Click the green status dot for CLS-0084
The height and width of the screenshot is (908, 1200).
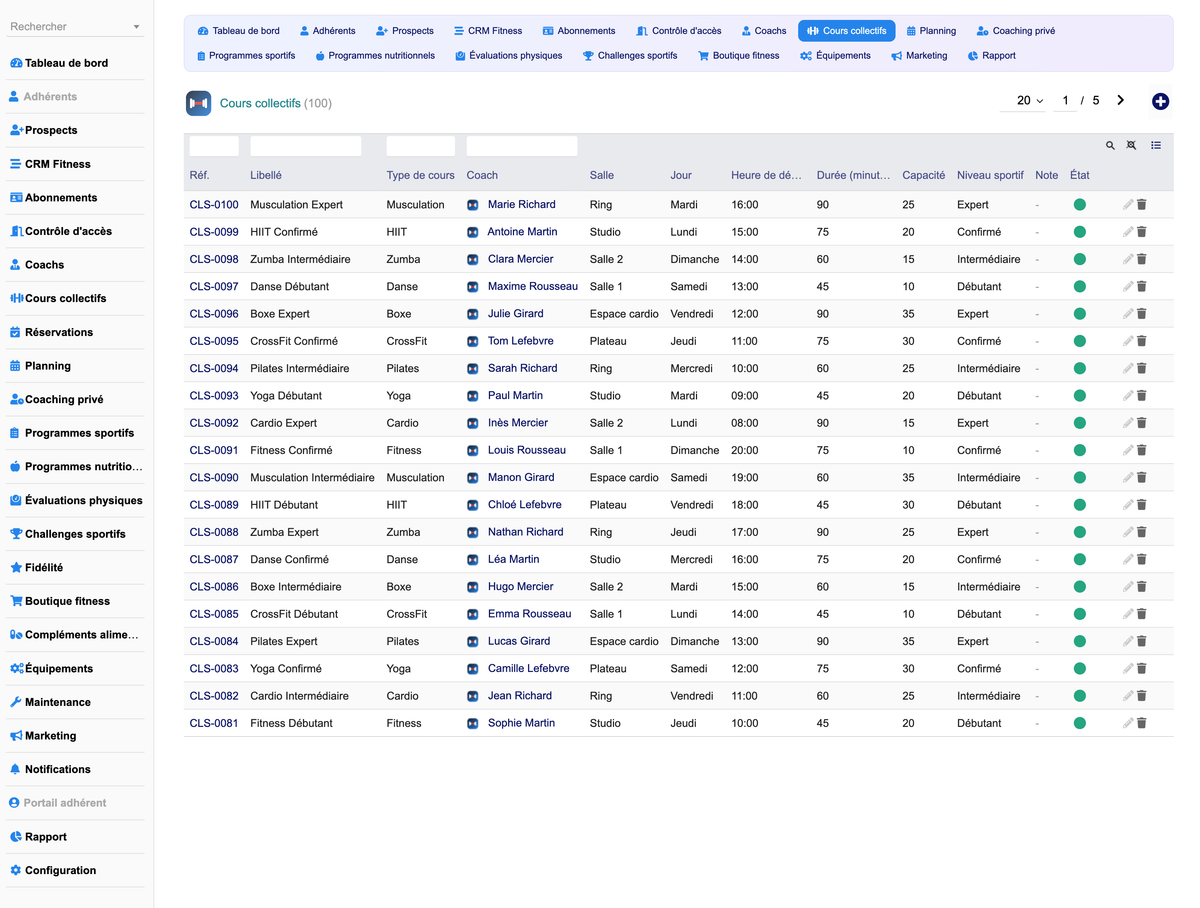point(1080,641)
